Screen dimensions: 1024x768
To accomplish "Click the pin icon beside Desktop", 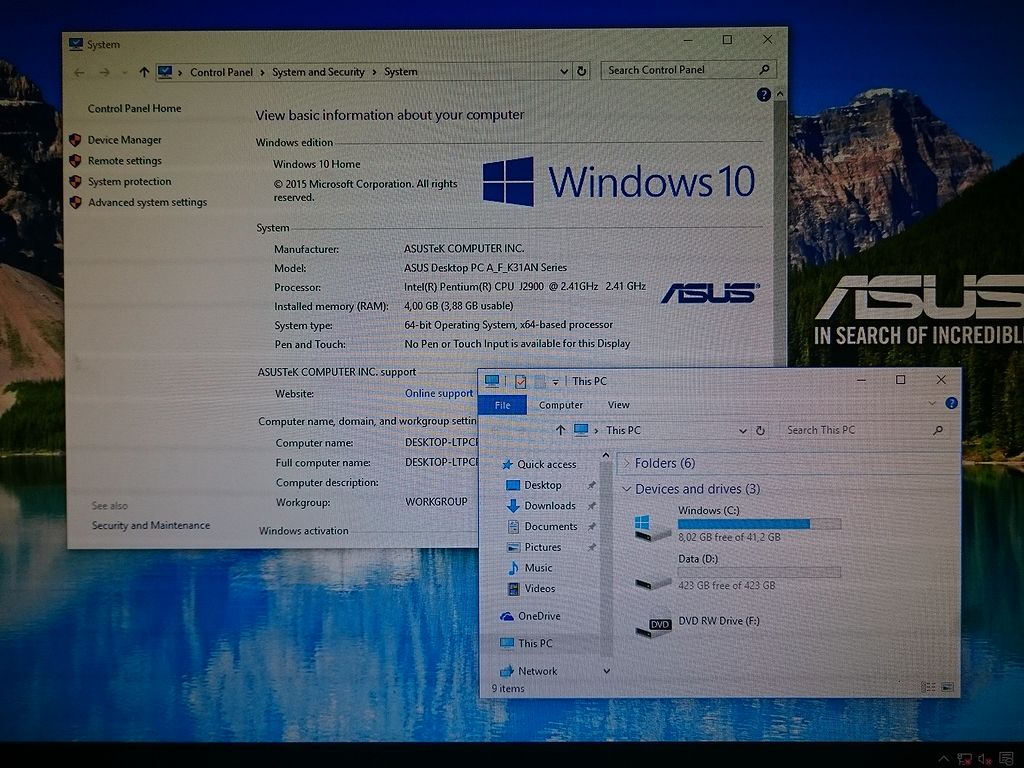I will point(592,485).
